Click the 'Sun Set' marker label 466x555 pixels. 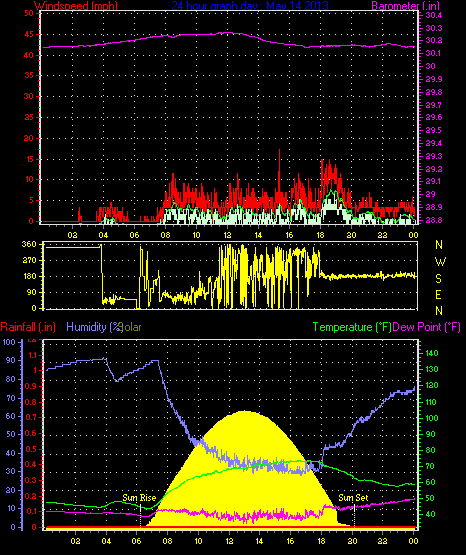[x=353, y=498]
